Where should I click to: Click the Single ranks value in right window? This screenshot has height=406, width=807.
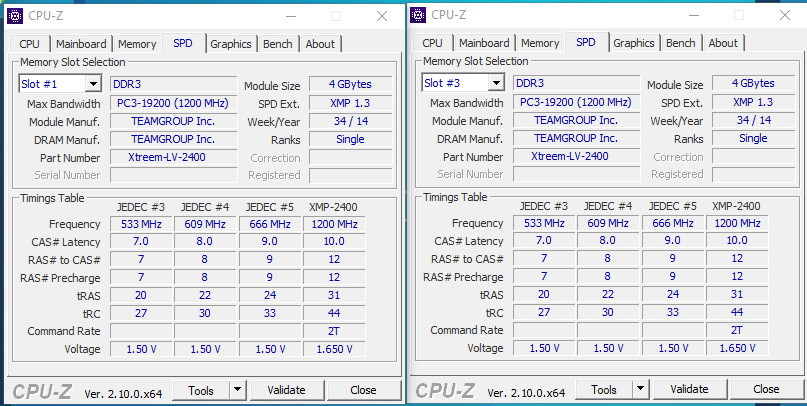click(x=753, y=138)
